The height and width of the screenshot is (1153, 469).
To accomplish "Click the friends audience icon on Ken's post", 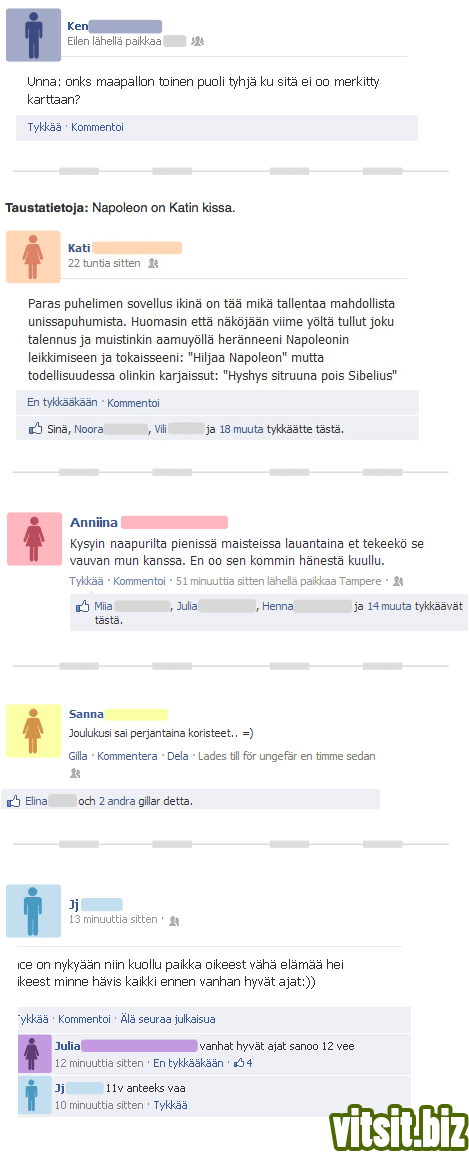I will (197, 41).
